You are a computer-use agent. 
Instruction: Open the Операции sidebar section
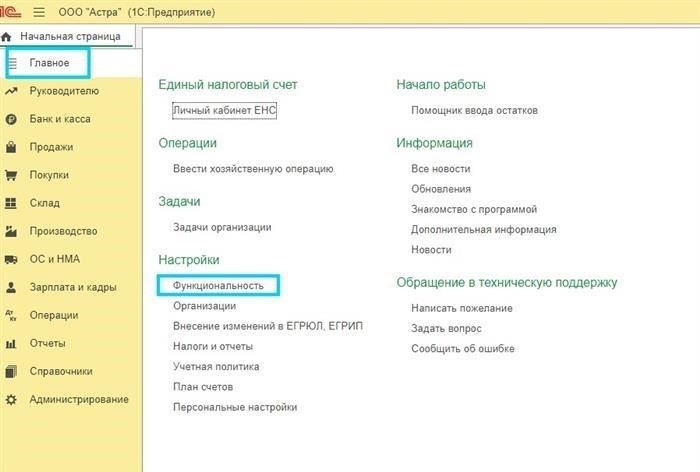coord(54,315)
